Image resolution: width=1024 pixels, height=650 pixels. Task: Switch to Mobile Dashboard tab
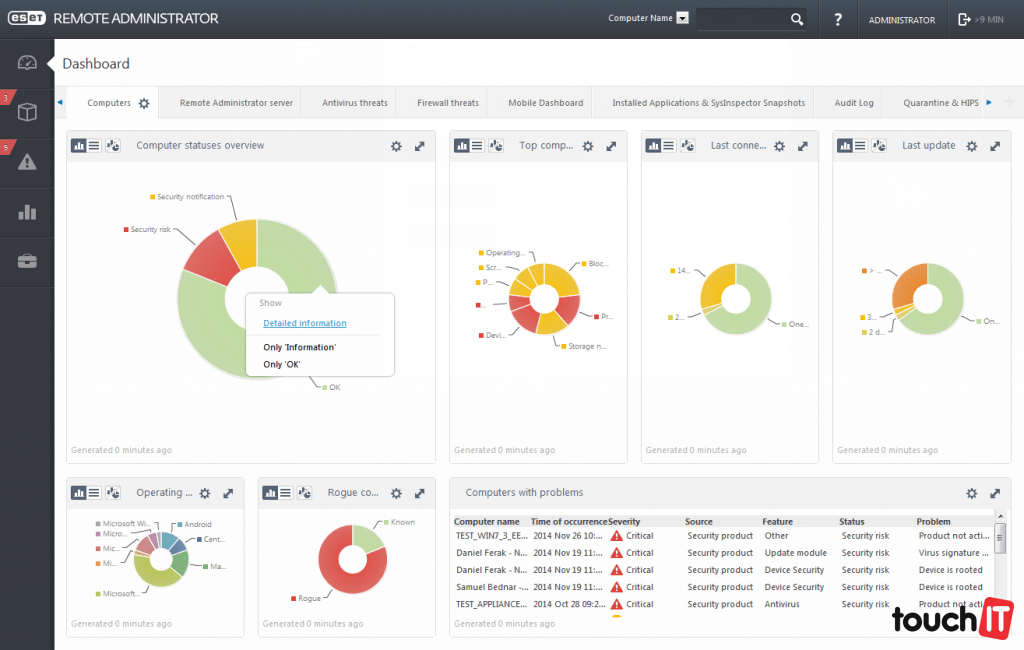pos(546,103)
